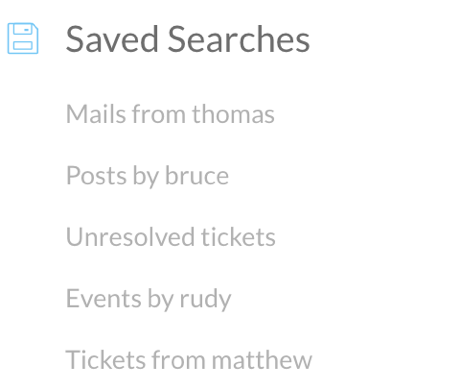Show events created by rudy
460x390 pixels.
coord(149,299)
